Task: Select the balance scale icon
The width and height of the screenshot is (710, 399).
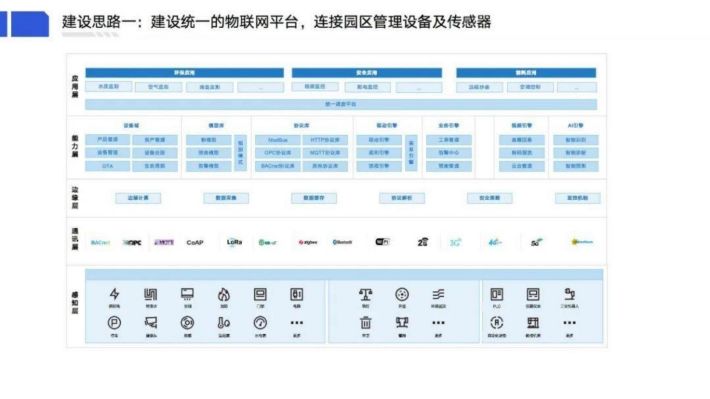Action: 365,295
